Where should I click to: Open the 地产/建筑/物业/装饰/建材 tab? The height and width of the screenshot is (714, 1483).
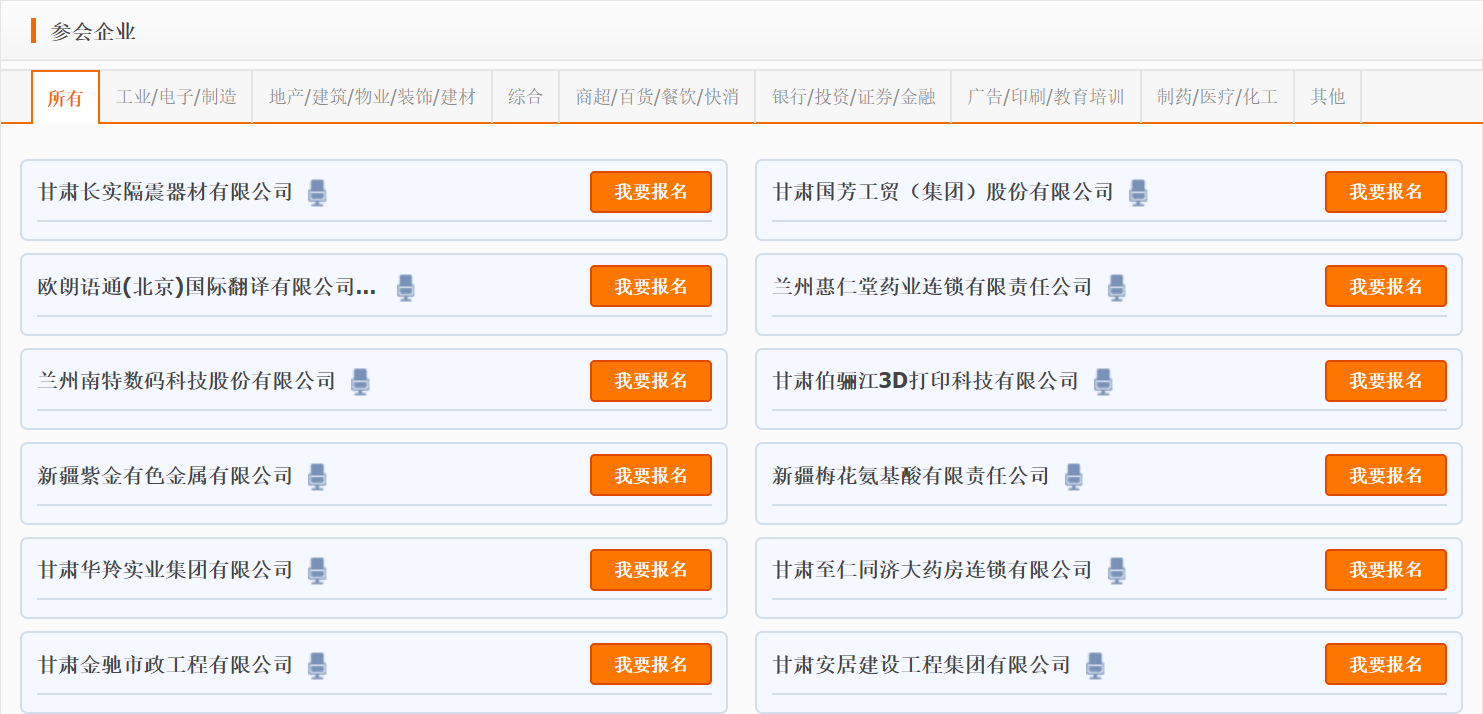[x=372, y=97]
